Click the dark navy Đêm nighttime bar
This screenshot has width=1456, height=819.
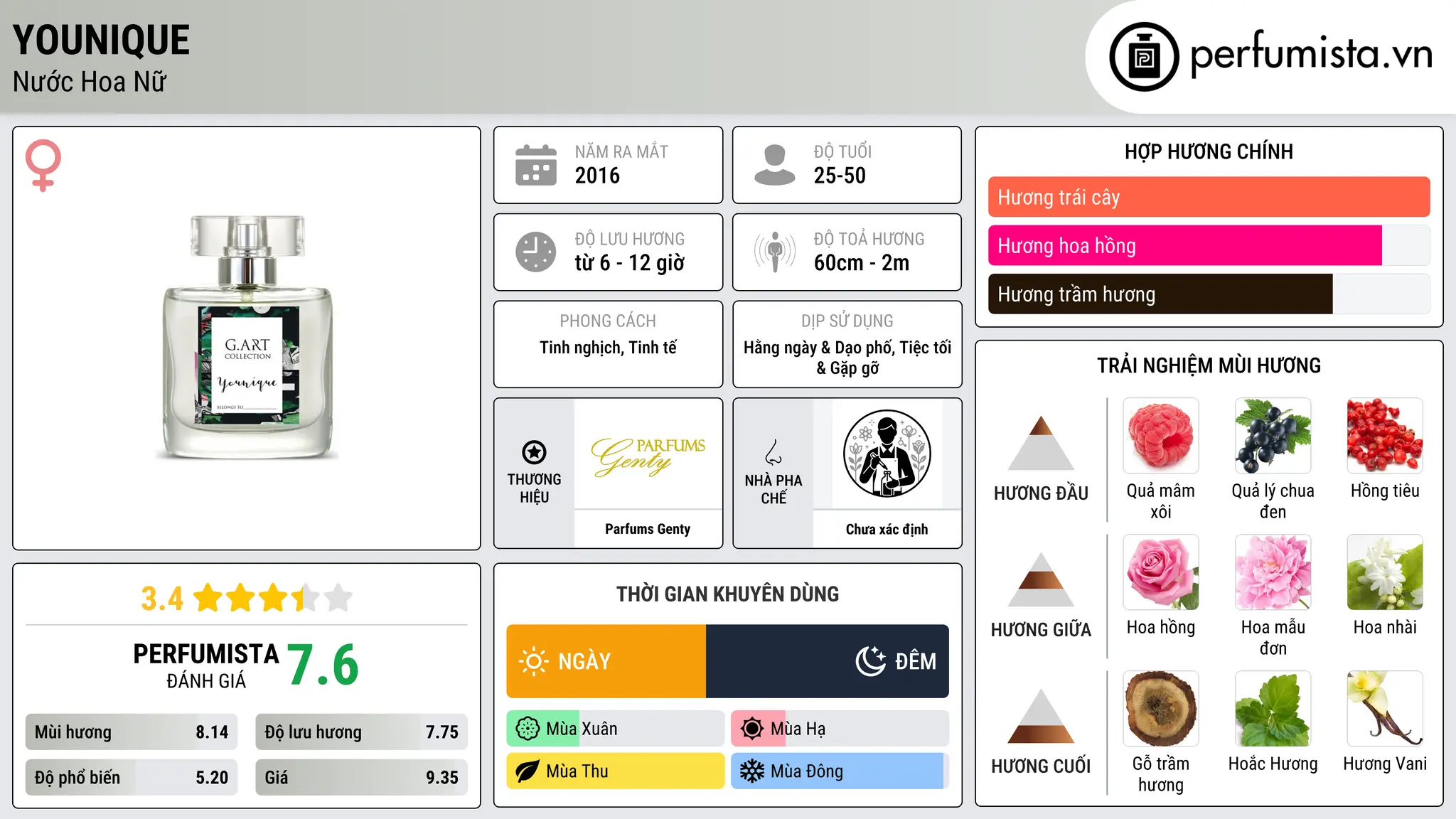827,661
